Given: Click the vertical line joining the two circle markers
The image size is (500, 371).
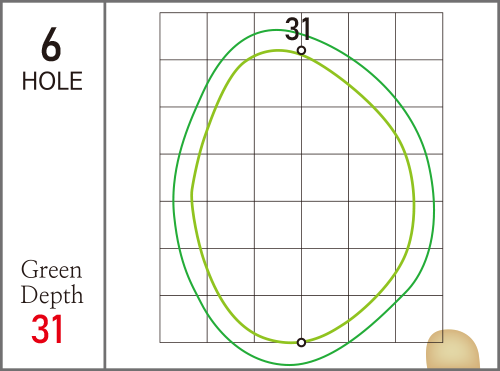Looking at the screenshot, I should (x=301, y=197).
